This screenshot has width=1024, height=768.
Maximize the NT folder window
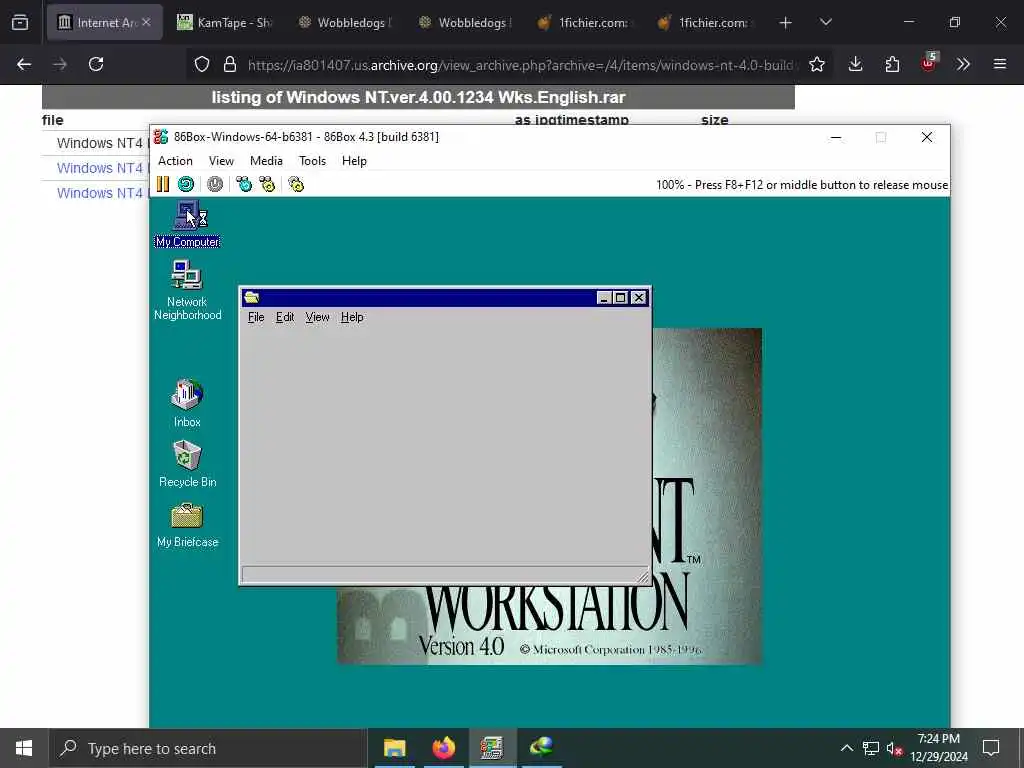[x=620, y=298]
